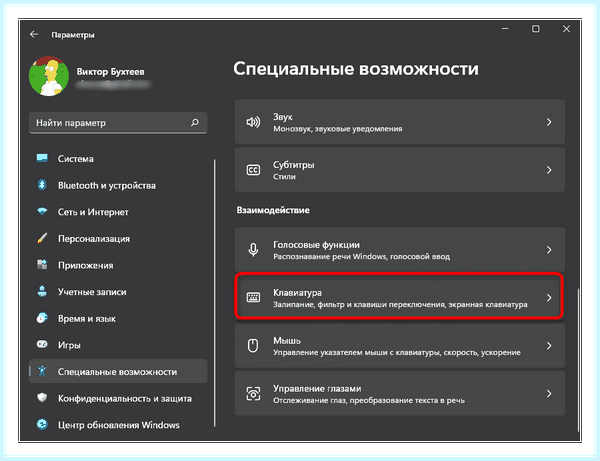
Task: Click the Управление глазами eye icon
Action: 253,393
